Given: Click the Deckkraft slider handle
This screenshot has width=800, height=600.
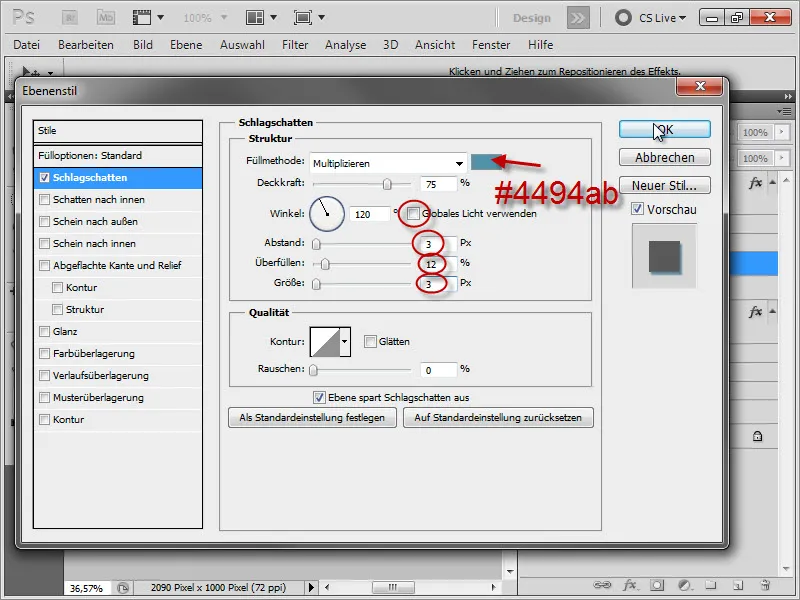Looking at the screenshot, I should tap(387, 184).
